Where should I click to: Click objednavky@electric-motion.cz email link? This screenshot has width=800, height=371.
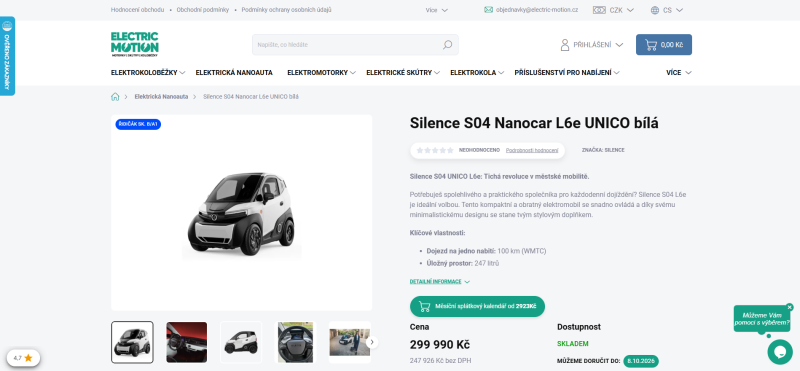(x=537, y=10)
